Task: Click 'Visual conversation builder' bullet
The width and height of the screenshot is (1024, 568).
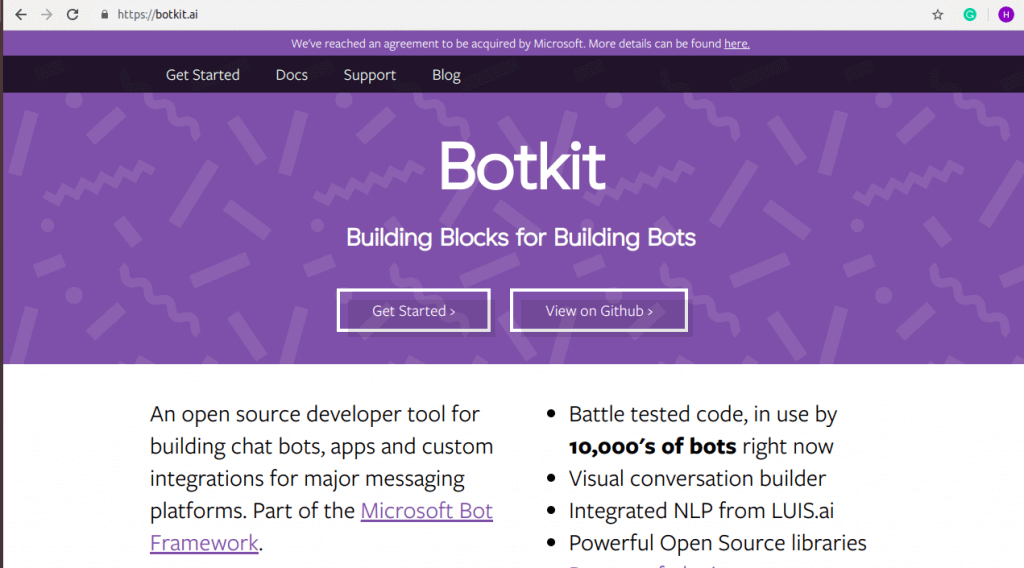Action: [x=697, y=479]
